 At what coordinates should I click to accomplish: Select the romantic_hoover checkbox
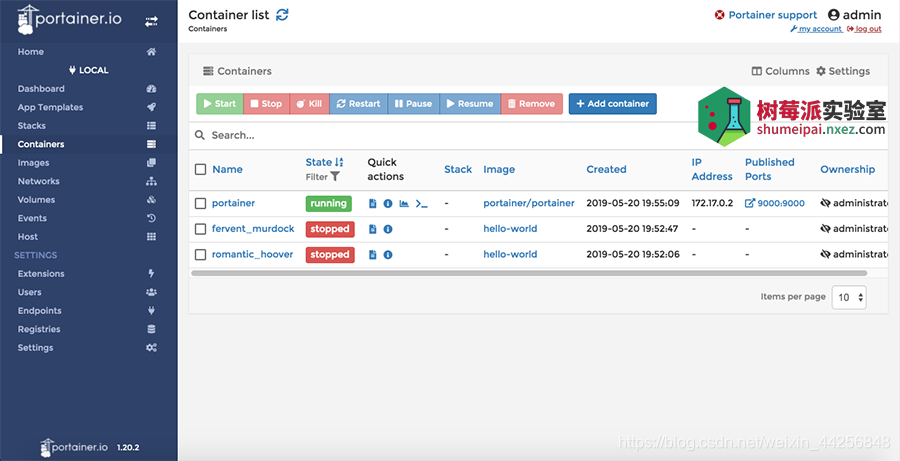(x=200, y=254)
